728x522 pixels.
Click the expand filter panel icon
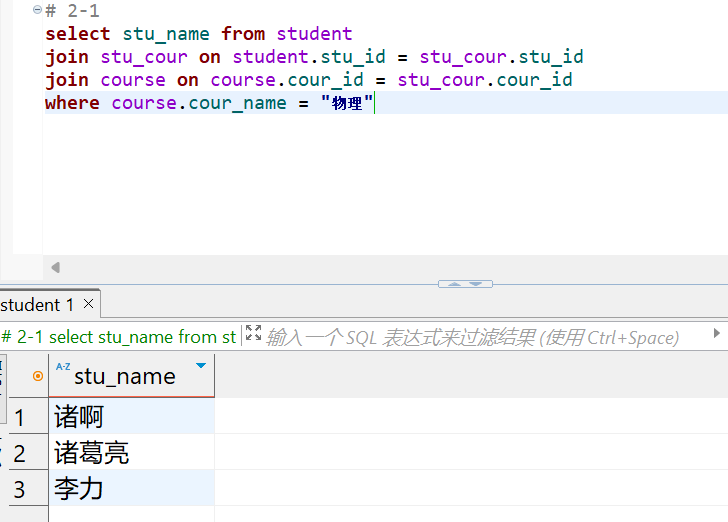(x=253, y=335)
